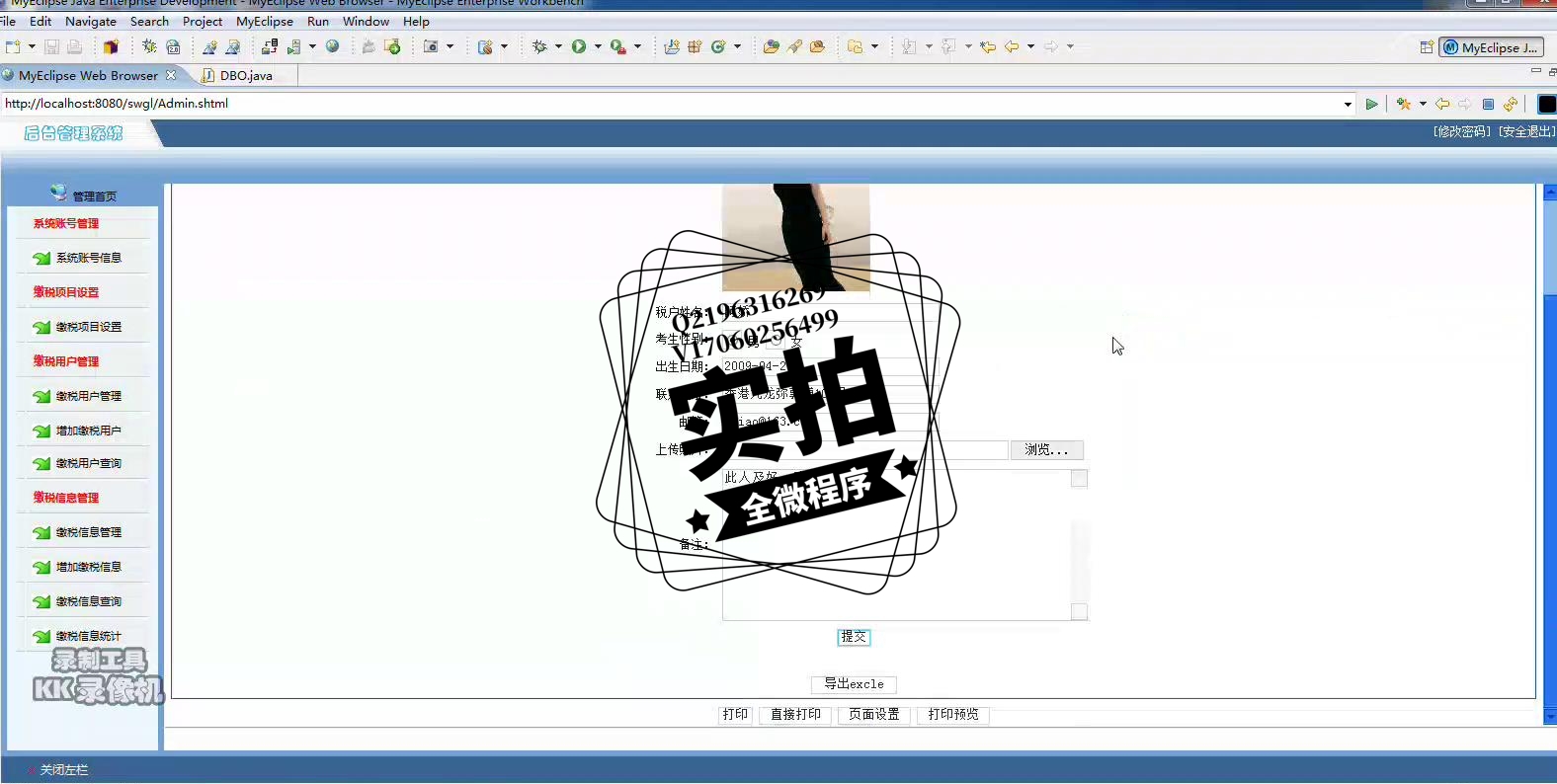
Task: Click the Open Type folder icon
Action: [771, 46]
